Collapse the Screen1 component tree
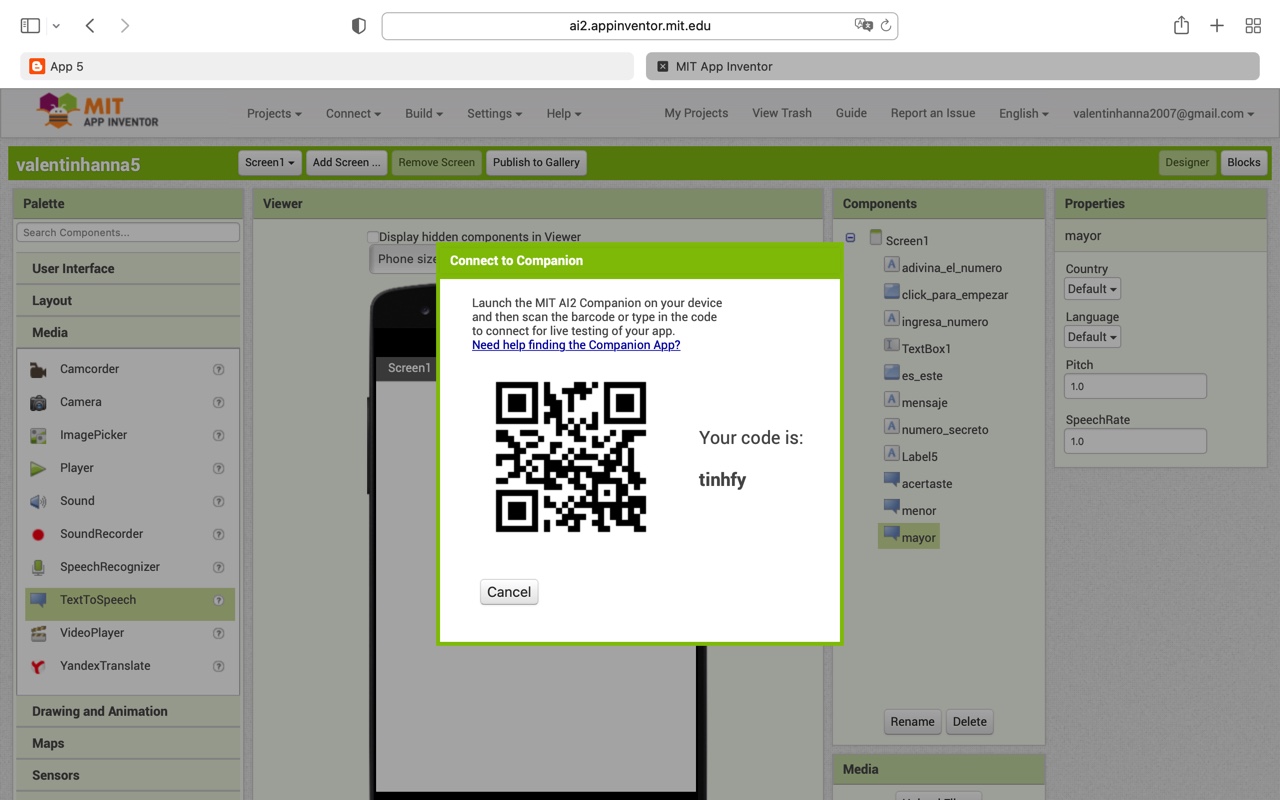The height and width of the screenshot is (800, 1280). [x=850, y=238]
